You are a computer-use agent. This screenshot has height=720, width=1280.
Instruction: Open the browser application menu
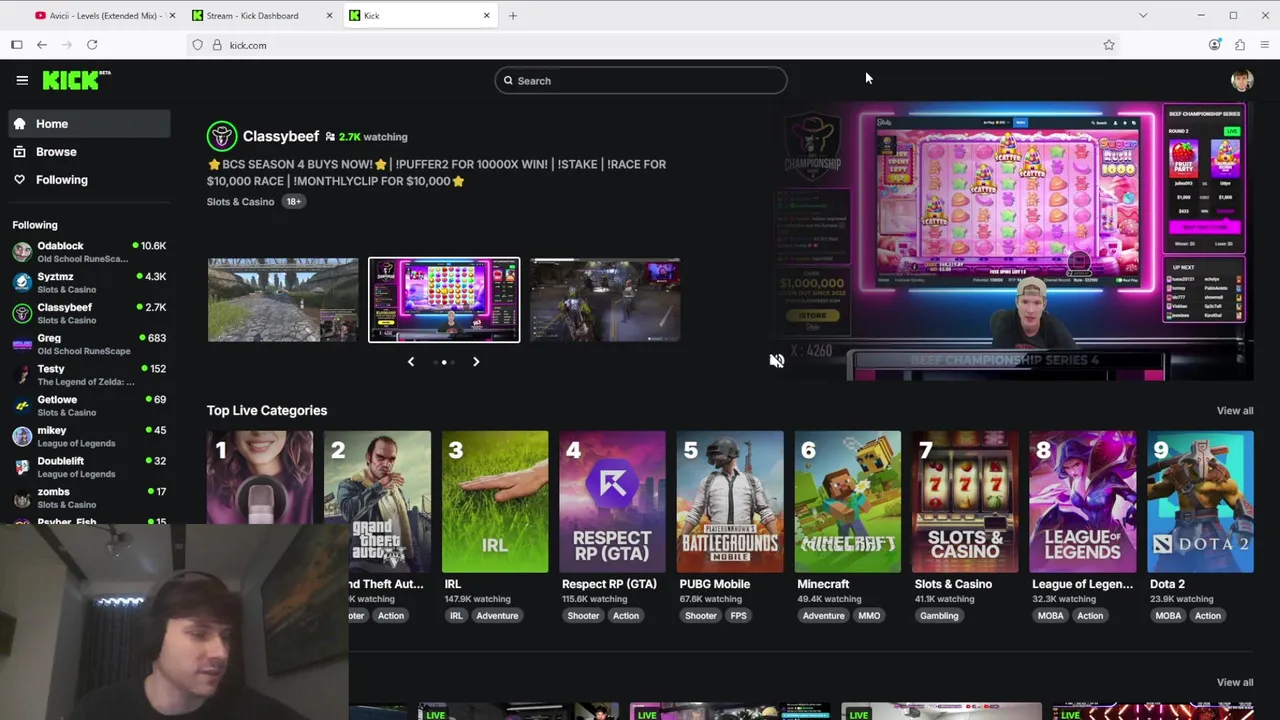click(1265, 45)
